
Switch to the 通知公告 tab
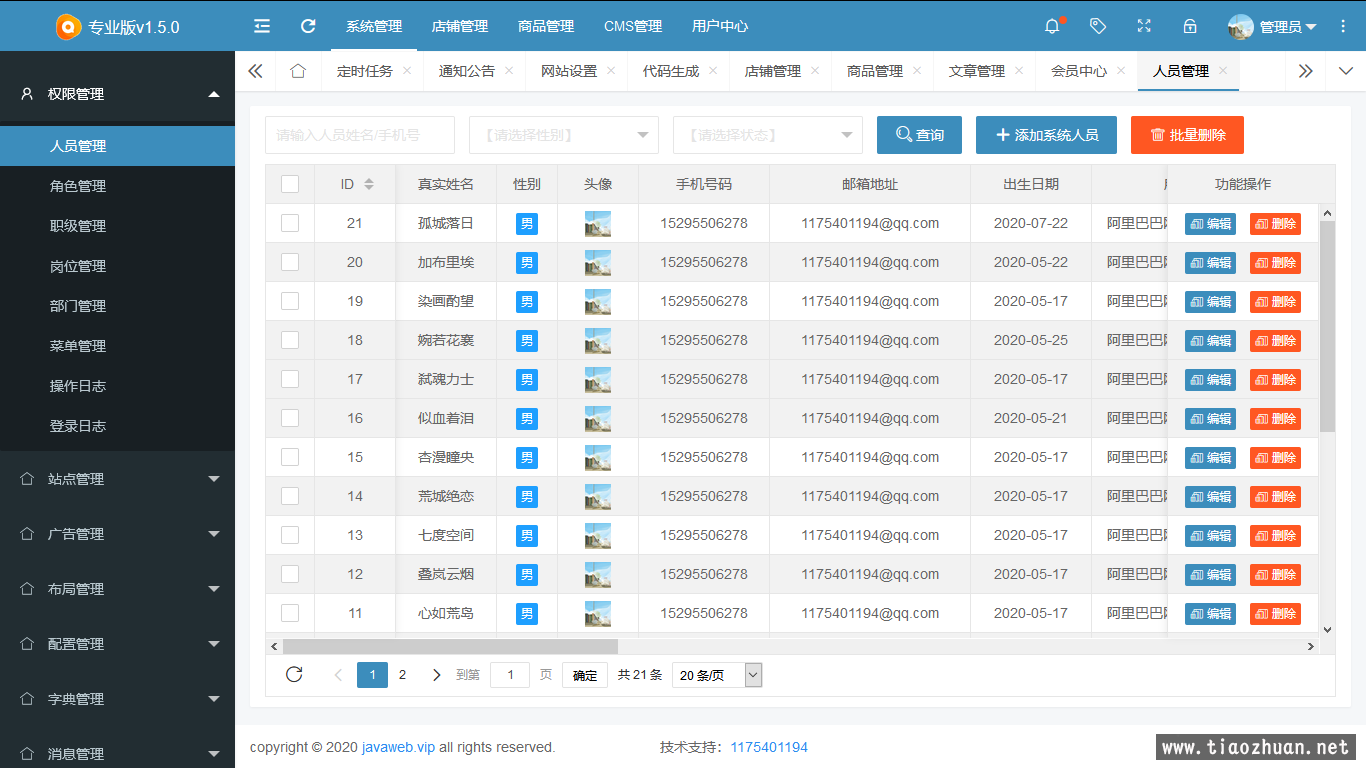click(x=467, y=71)
